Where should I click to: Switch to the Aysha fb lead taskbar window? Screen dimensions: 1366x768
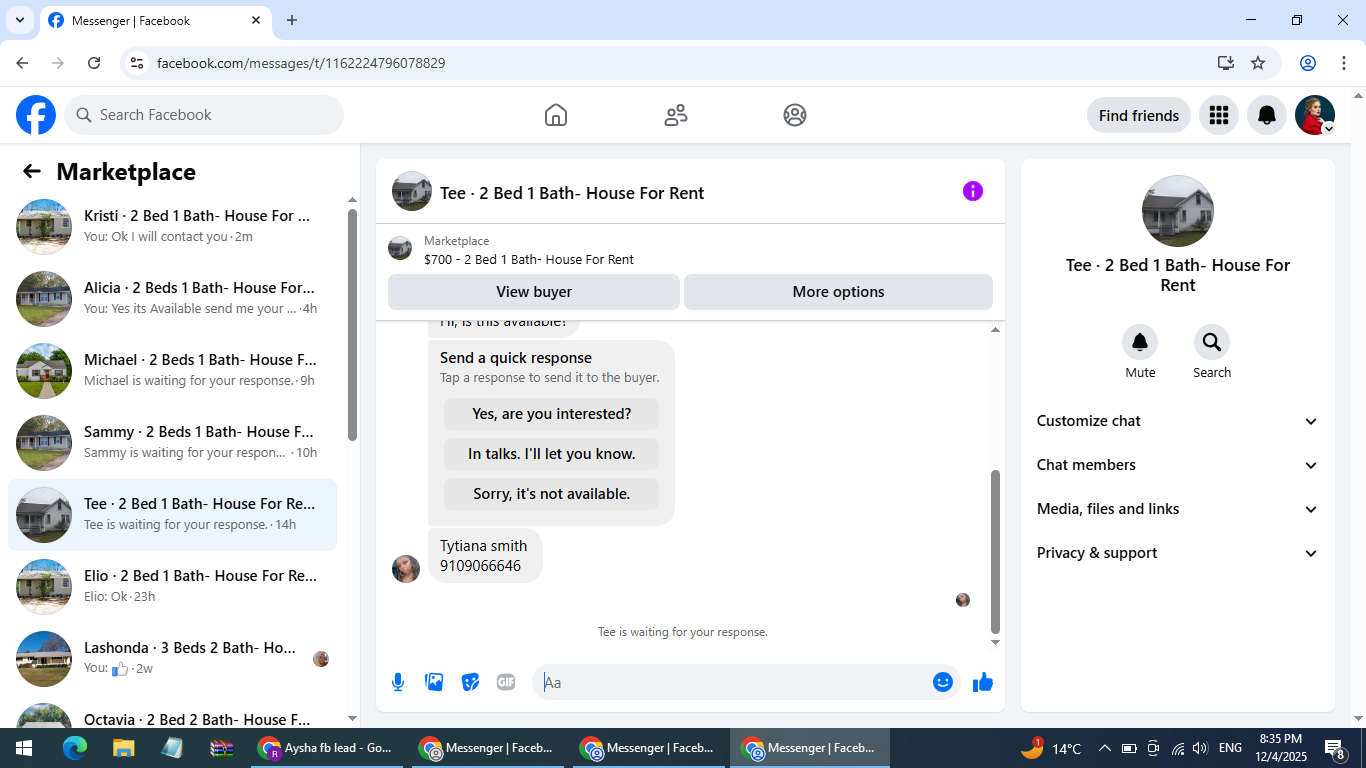point(326,748)
